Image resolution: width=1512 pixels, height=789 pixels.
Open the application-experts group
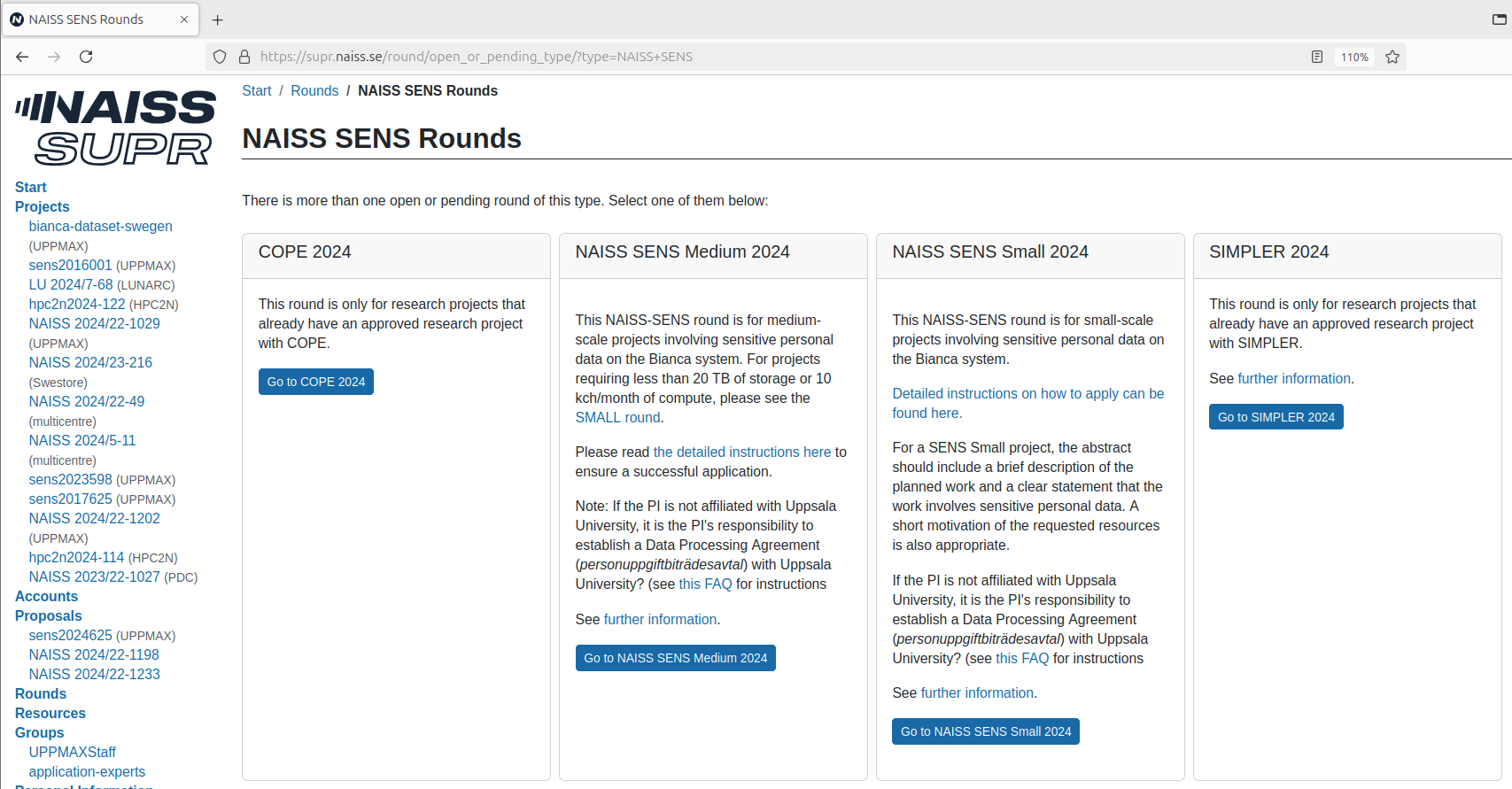87,771
